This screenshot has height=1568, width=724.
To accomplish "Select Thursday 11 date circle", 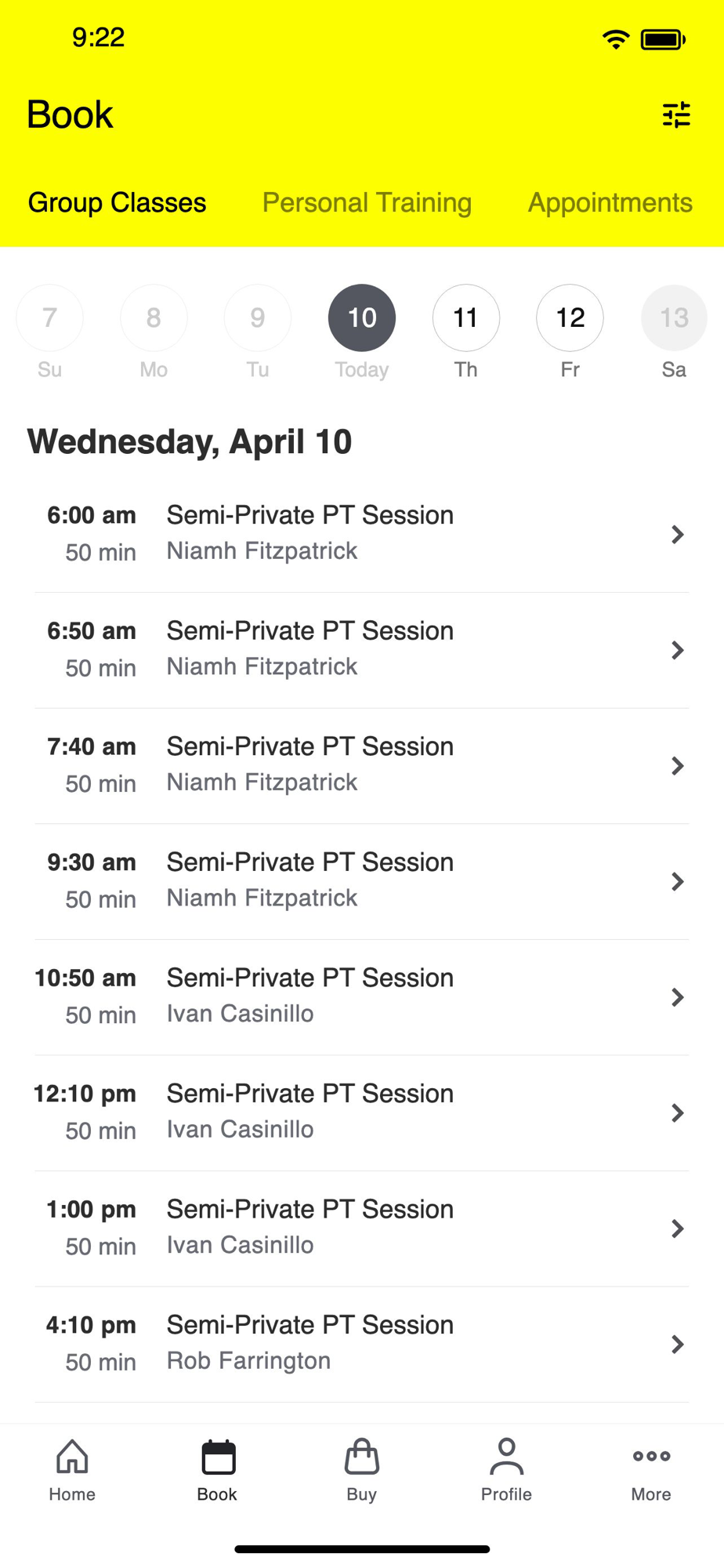I will 465,318.
